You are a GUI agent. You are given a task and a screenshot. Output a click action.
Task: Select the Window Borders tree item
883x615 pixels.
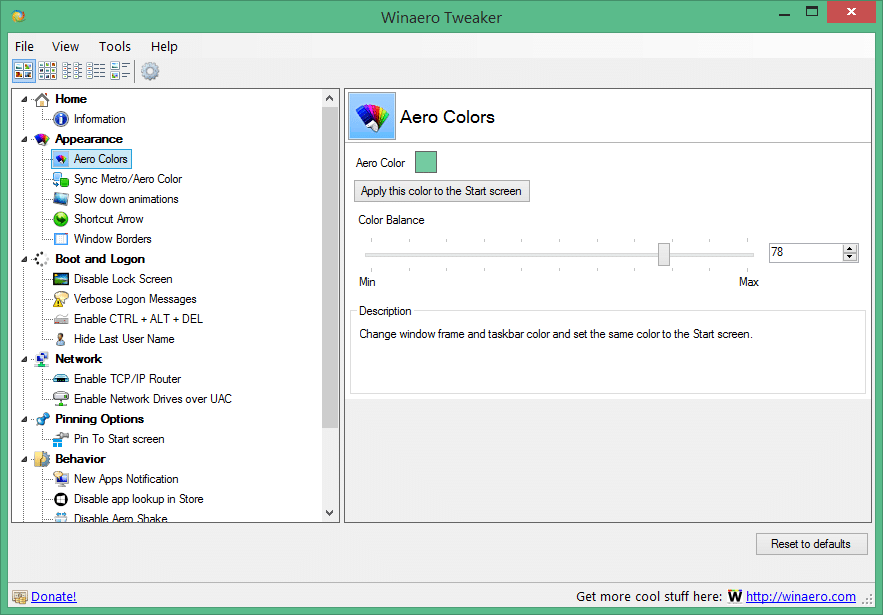coord(113,239)
